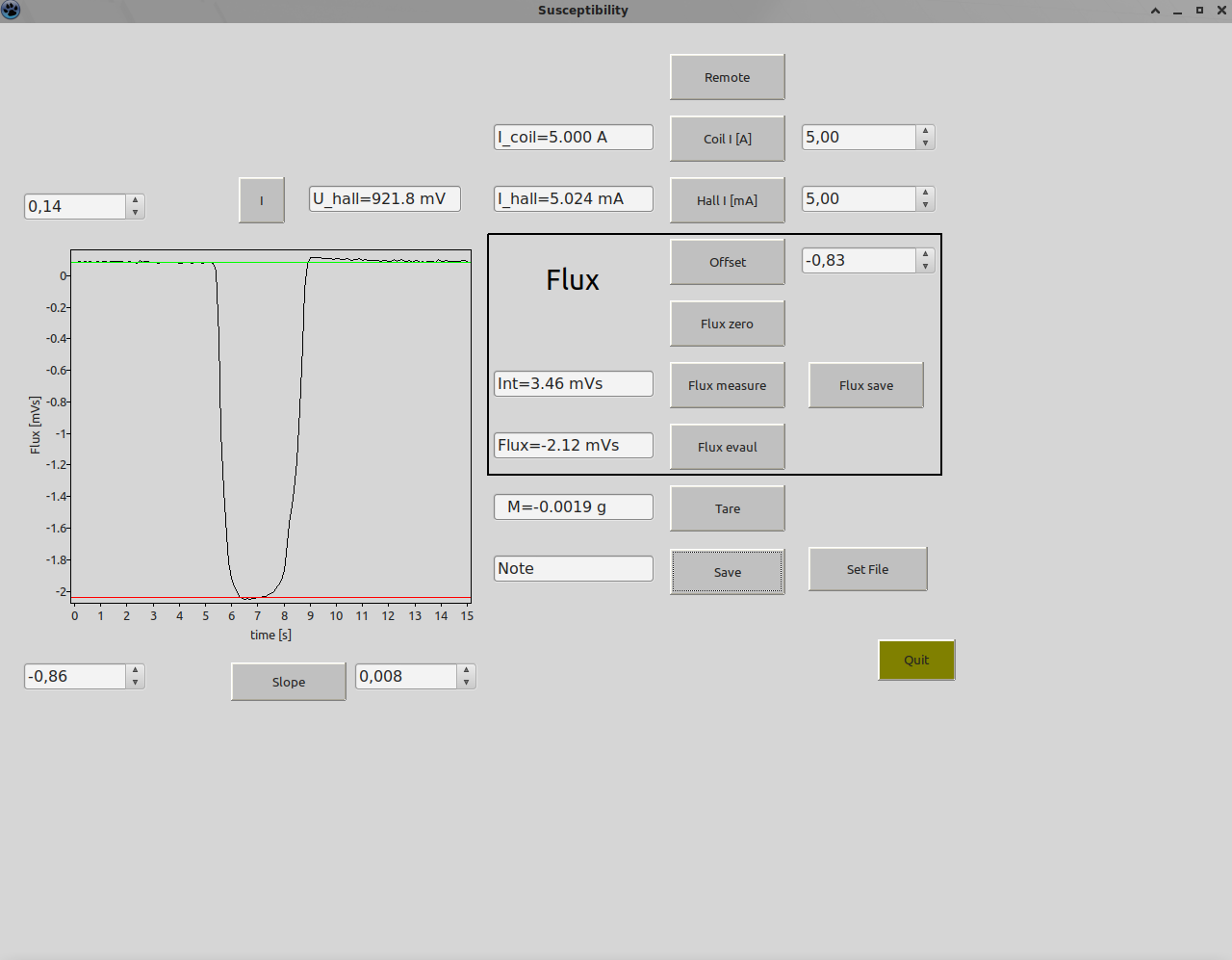The width and height of the screenshot is (1232, 960).
Task: Click the Coil I [A] button
Action: point(728,139)
